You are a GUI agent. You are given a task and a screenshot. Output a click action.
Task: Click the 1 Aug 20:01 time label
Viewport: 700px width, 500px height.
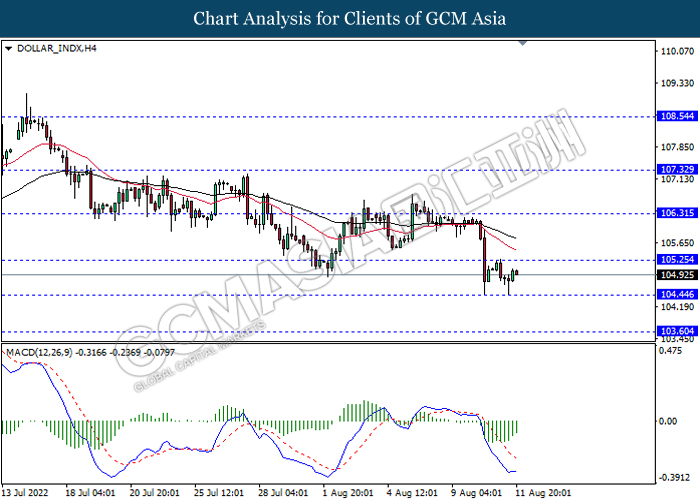(x=348, y=493)
